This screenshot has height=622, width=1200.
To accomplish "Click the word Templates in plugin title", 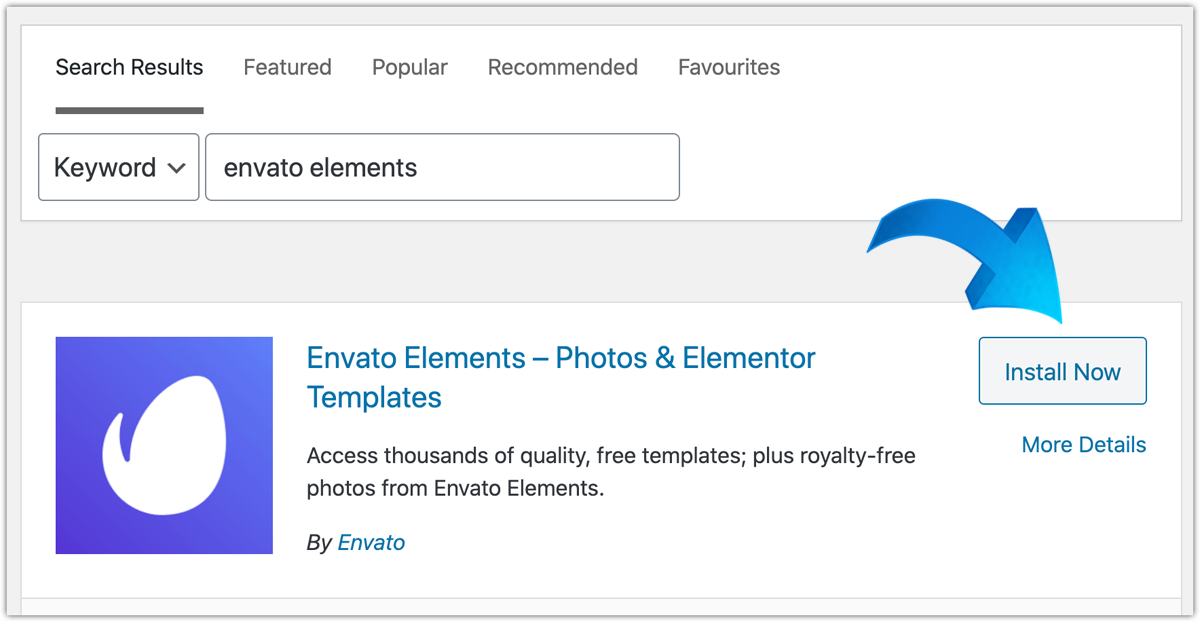I will pos(374,397).
